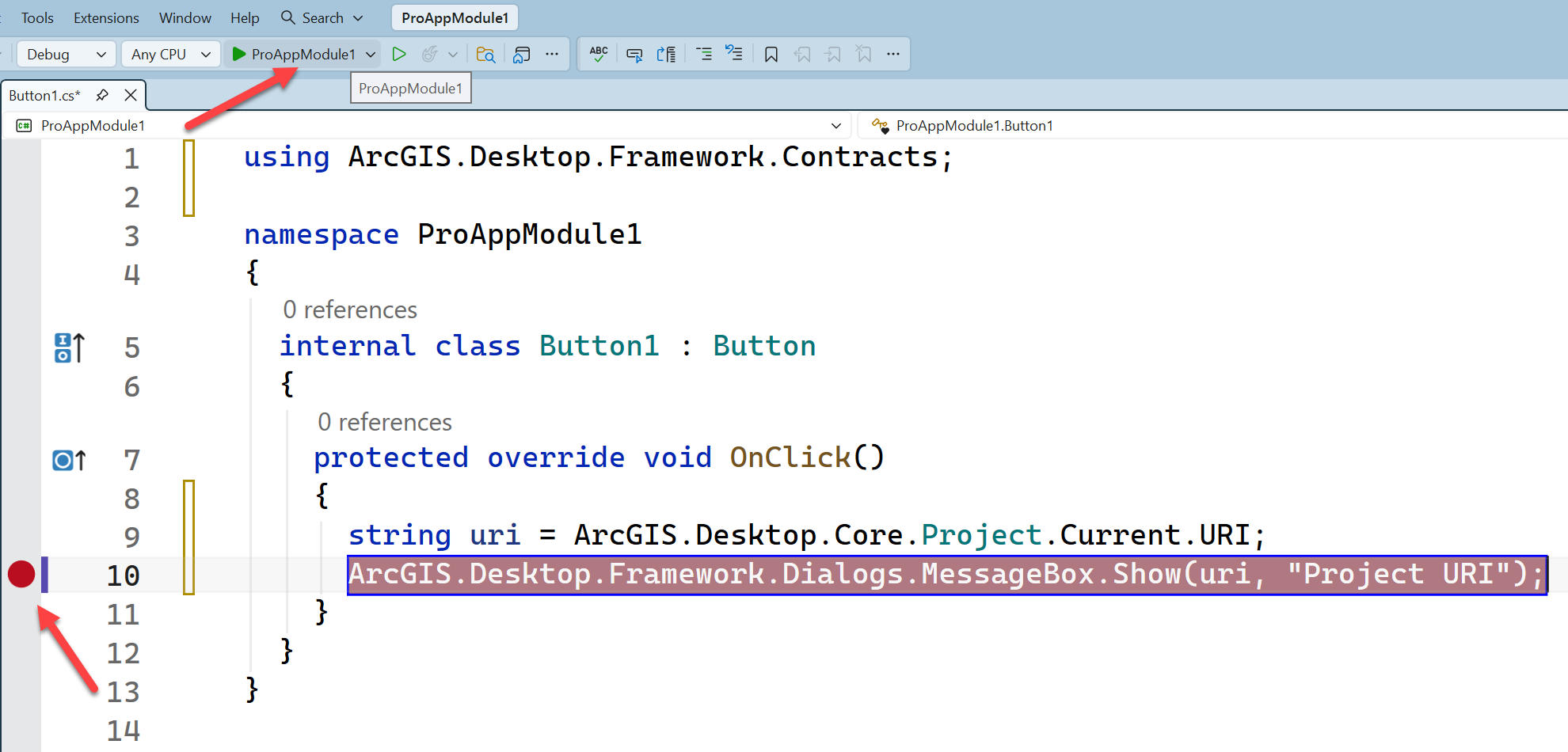This screenshot has height=752, width=1568.
Task: Expand the Hot Reload options arrow
Action: click(x=453, y=55)
